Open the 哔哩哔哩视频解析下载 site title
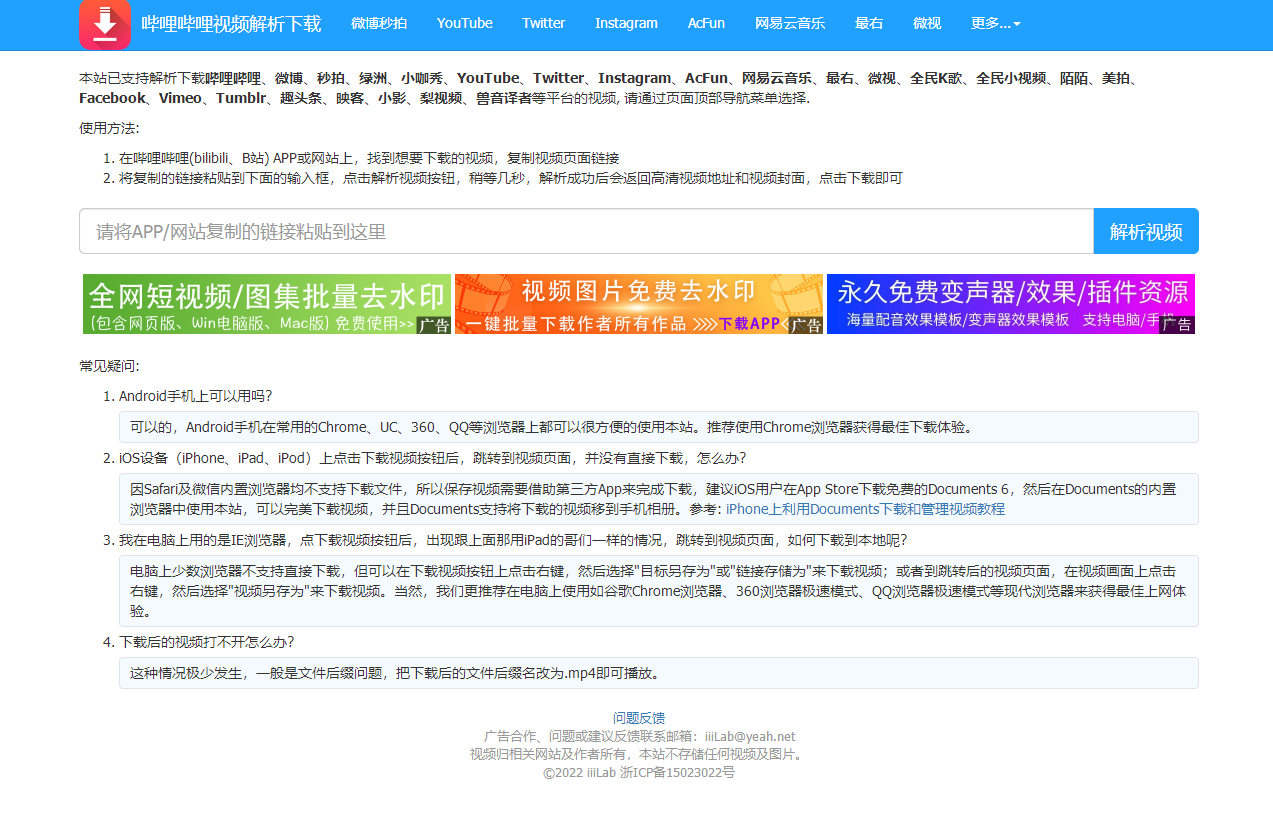This screenshot has height=837, width=1273. (x=231, y=24)
